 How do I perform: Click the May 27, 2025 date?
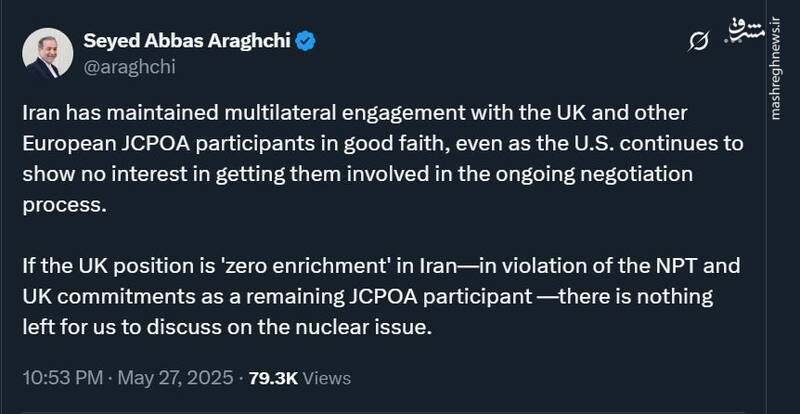coord(176,378)
